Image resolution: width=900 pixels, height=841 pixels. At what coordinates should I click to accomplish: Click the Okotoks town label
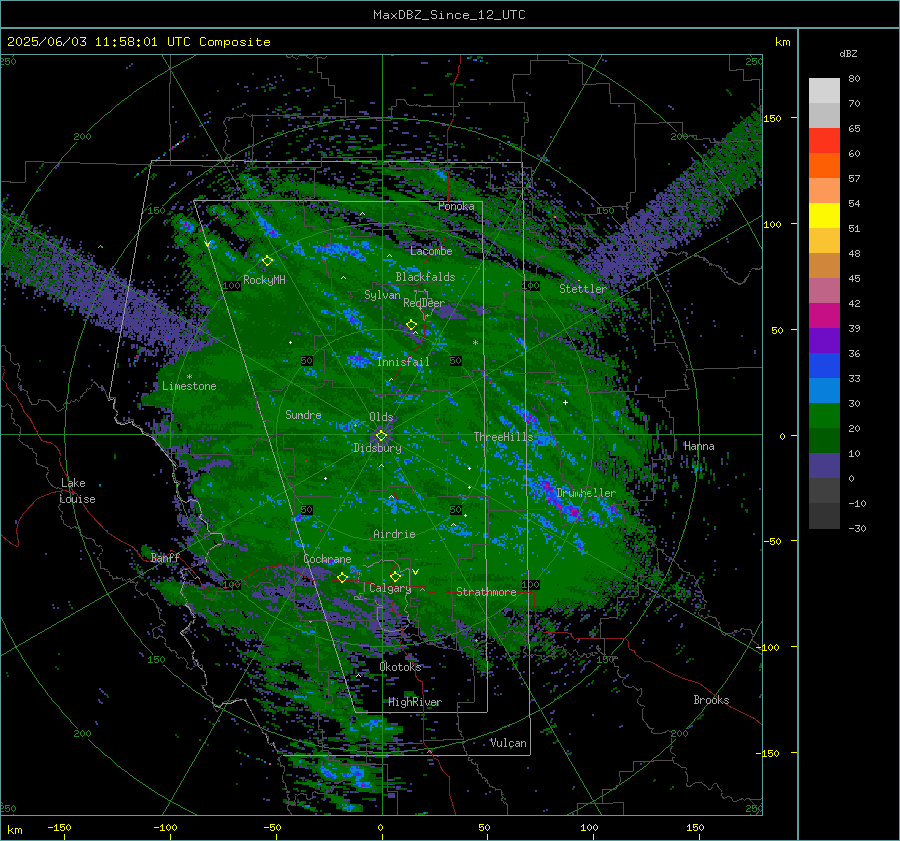coord(400,667)
